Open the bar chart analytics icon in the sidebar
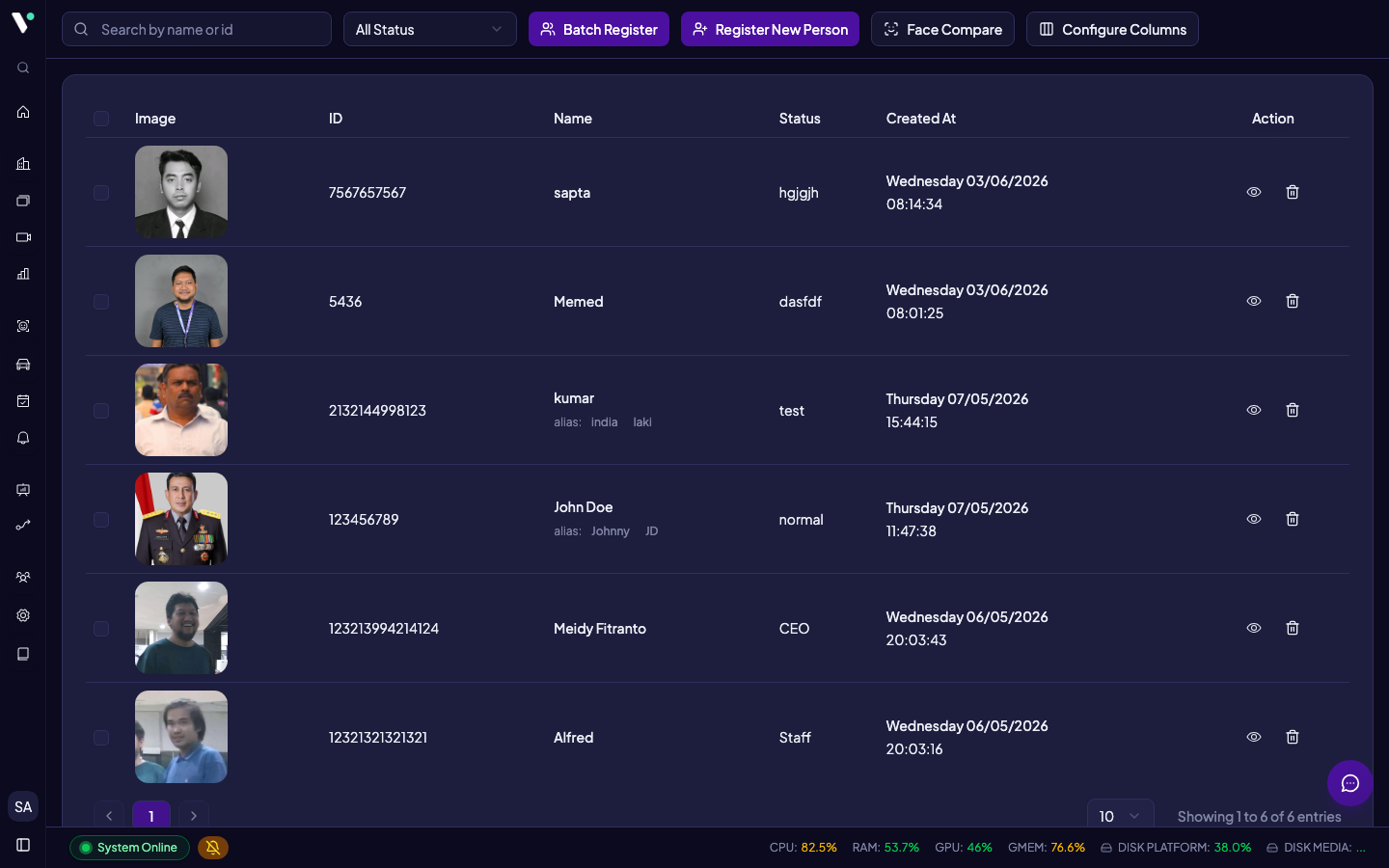The height and width of the screenshot is (868, 1389). 23,274
